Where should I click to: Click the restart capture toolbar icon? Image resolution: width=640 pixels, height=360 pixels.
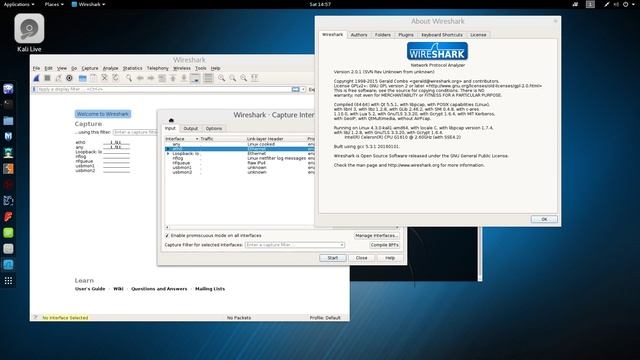point(58,78)
